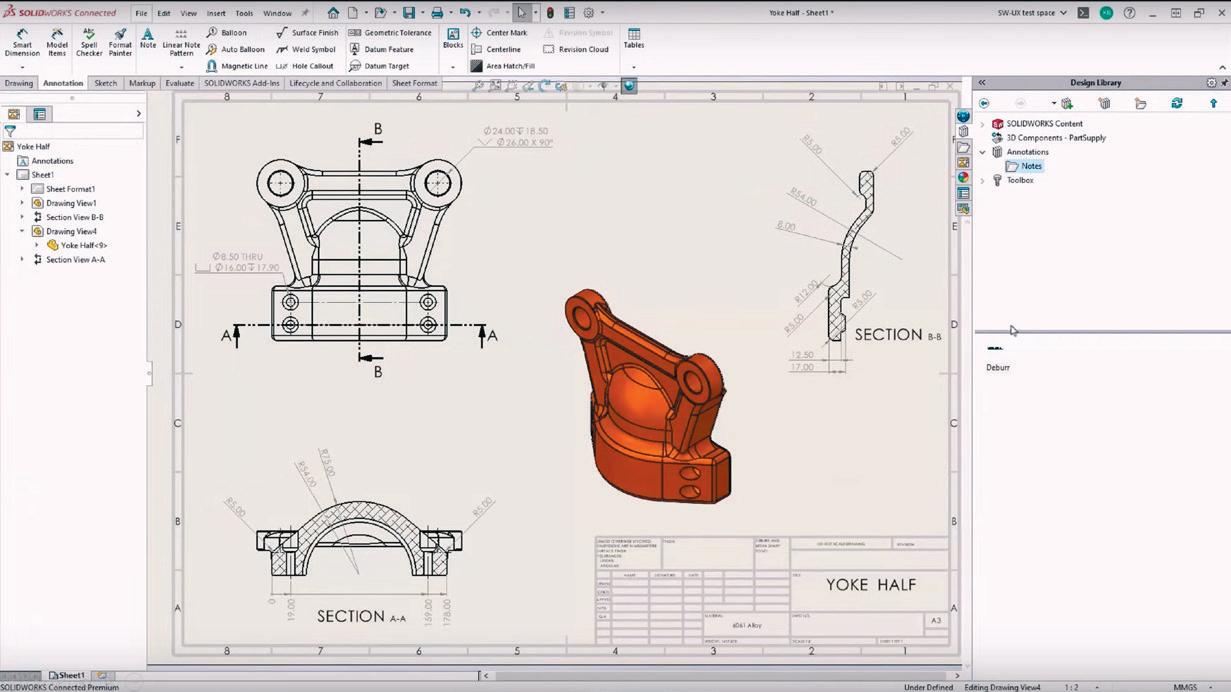Expand Section View A-A node
Screen dimensions: 1231x692
click(23, 259)
